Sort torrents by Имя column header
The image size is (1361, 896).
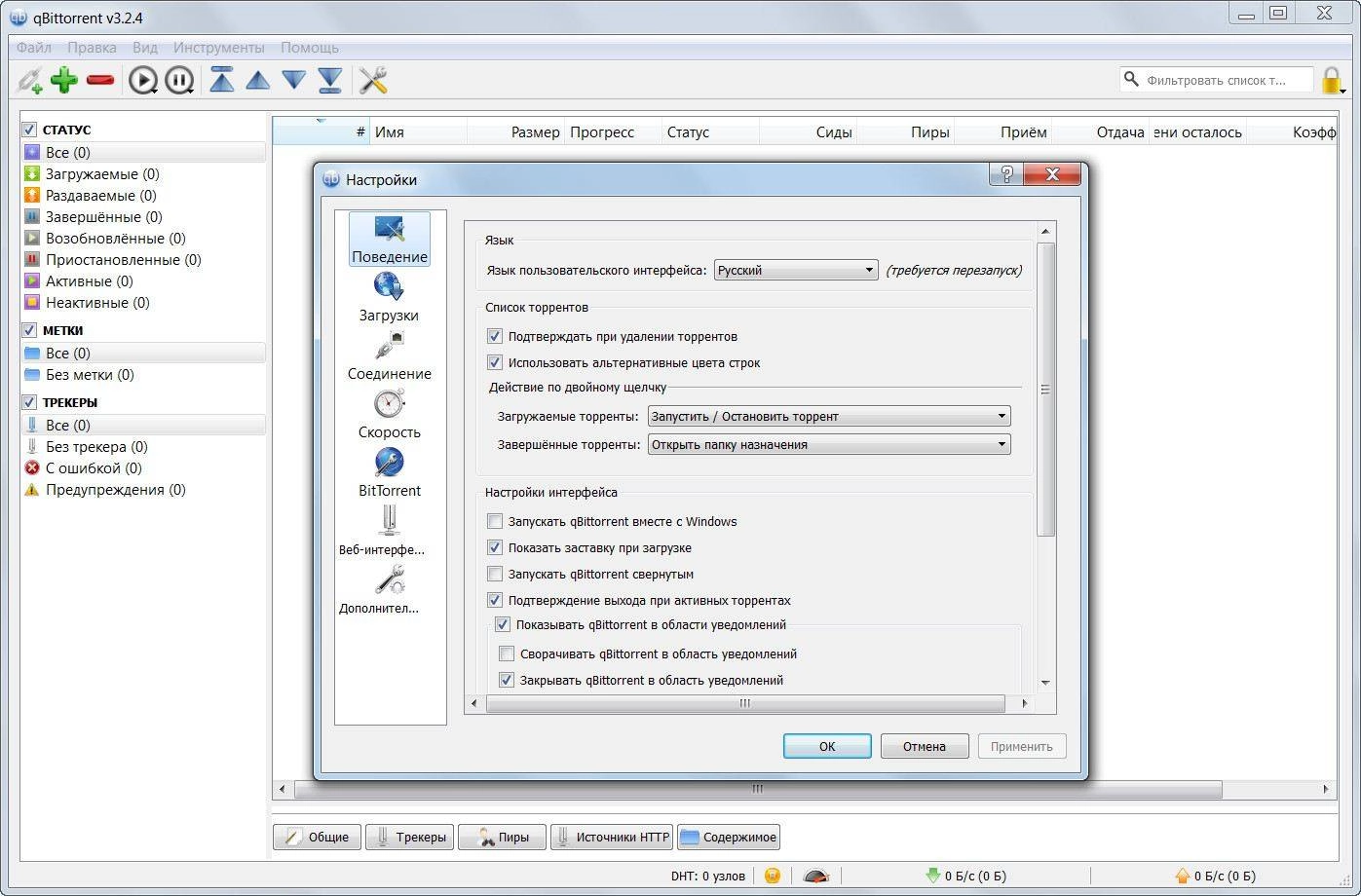coord(419,132)
